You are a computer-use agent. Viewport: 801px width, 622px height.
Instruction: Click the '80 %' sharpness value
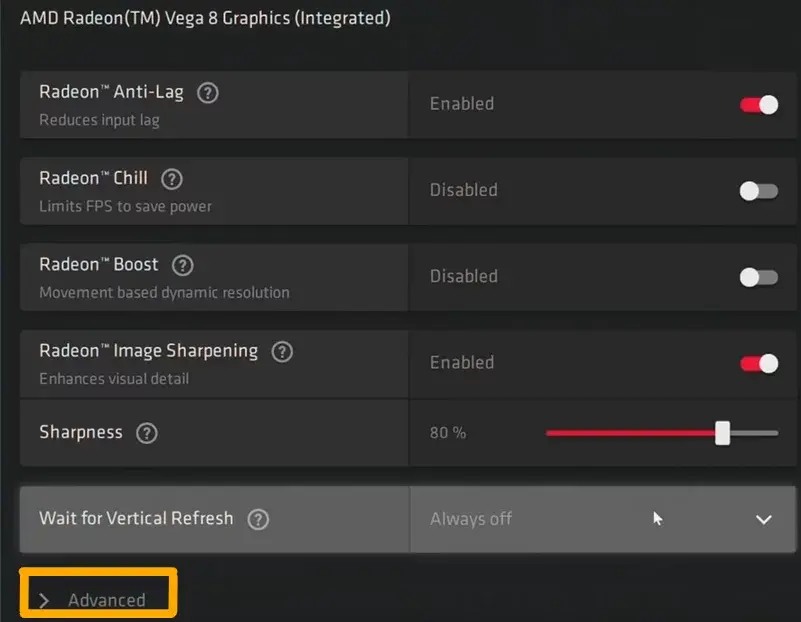coord(448,433)
